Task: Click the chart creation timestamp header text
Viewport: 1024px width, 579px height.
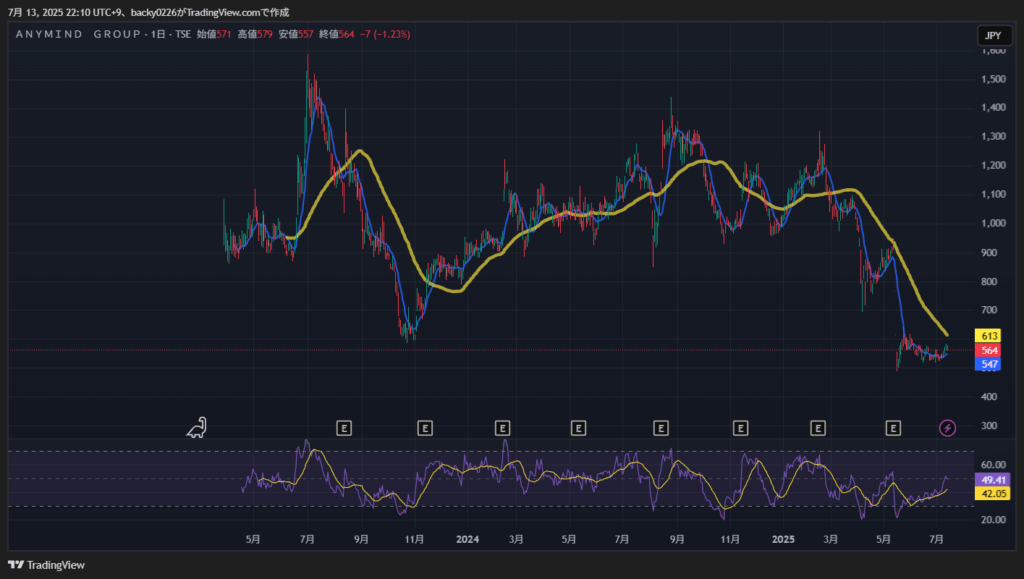Action: click(x=148, y=12)
